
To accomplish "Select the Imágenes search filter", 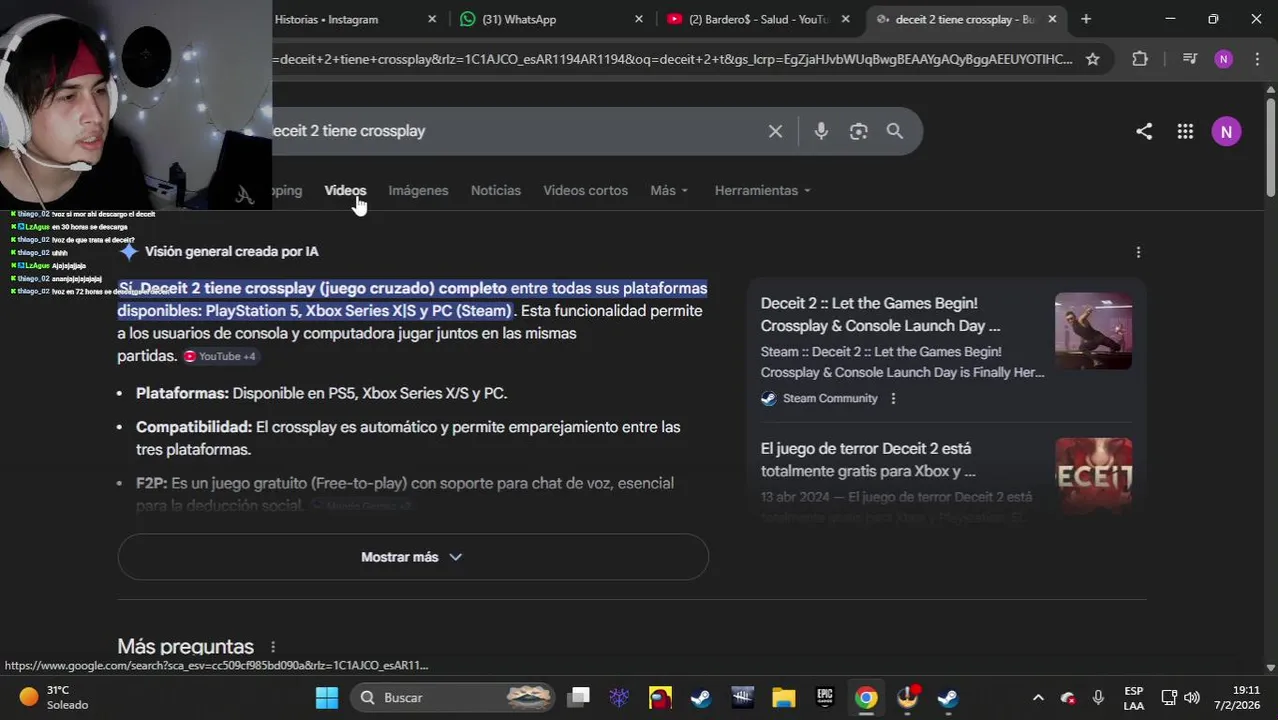I will point(418,190).
